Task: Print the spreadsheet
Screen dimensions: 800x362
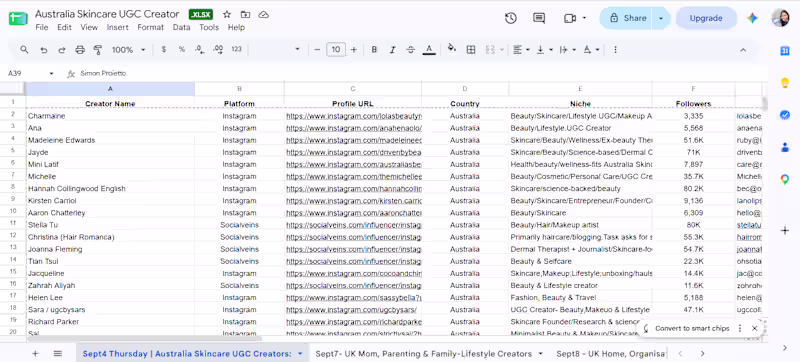Action: 80,49
